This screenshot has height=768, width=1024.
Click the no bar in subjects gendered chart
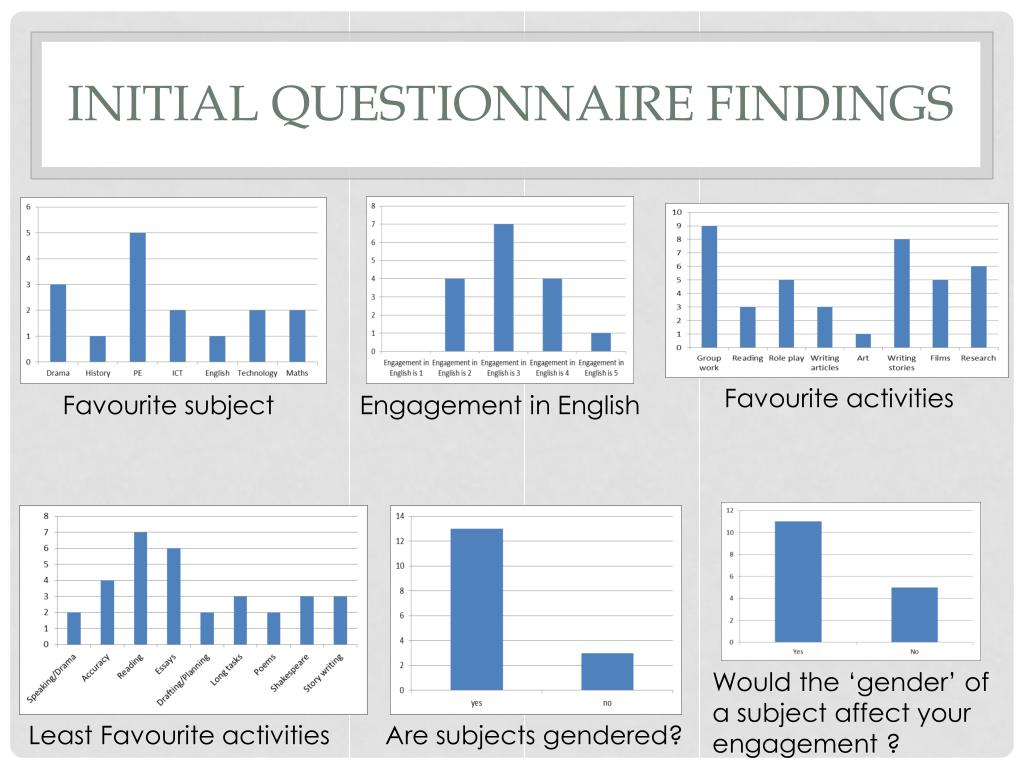click(x=607, y=671)
